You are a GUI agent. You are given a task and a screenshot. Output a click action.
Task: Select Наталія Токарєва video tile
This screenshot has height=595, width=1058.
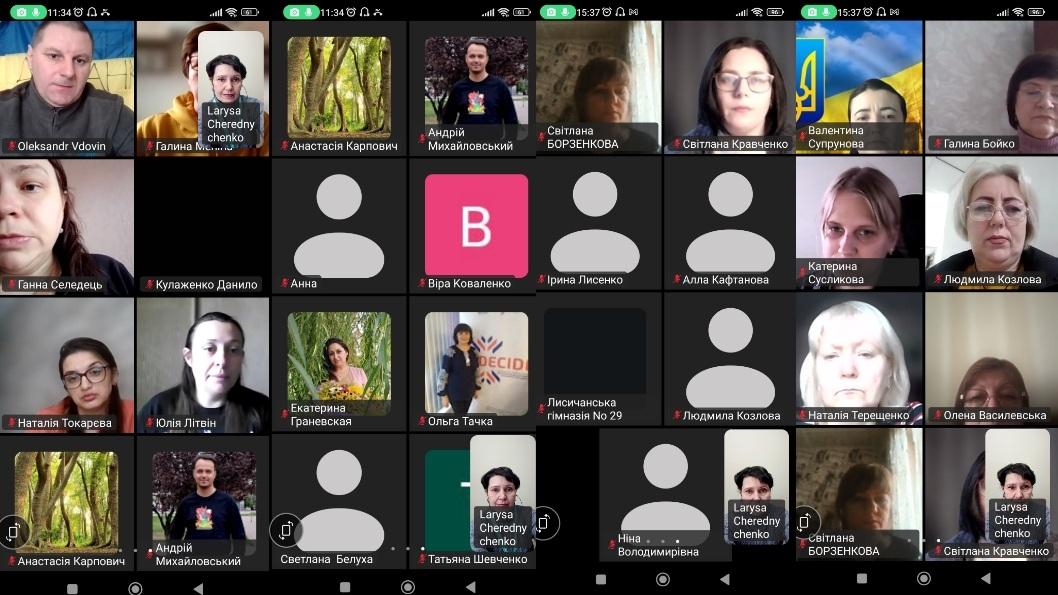(67, 362)
